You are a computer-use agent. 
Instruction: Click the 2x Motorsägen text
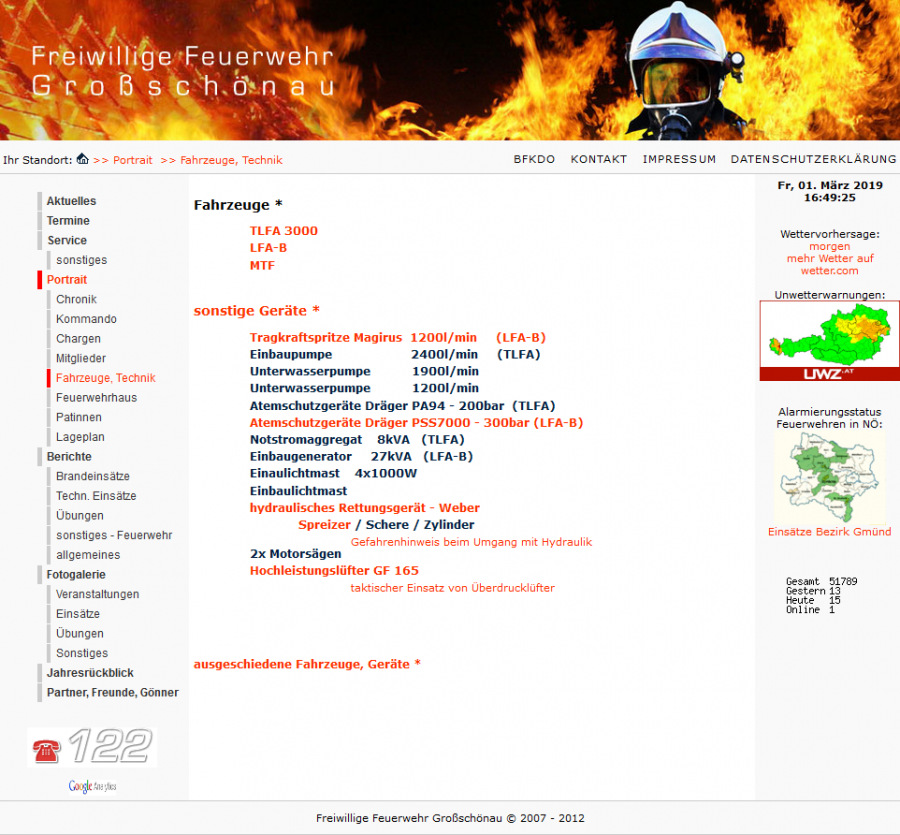point(296,554)
